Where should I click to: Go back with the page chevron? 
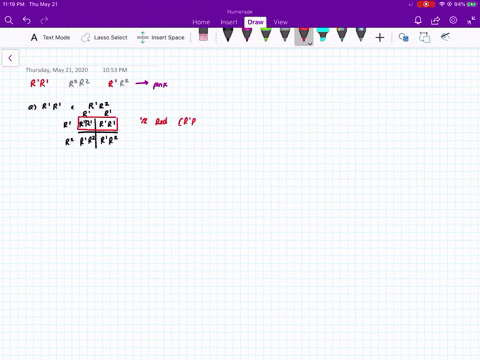pos(10,58)
